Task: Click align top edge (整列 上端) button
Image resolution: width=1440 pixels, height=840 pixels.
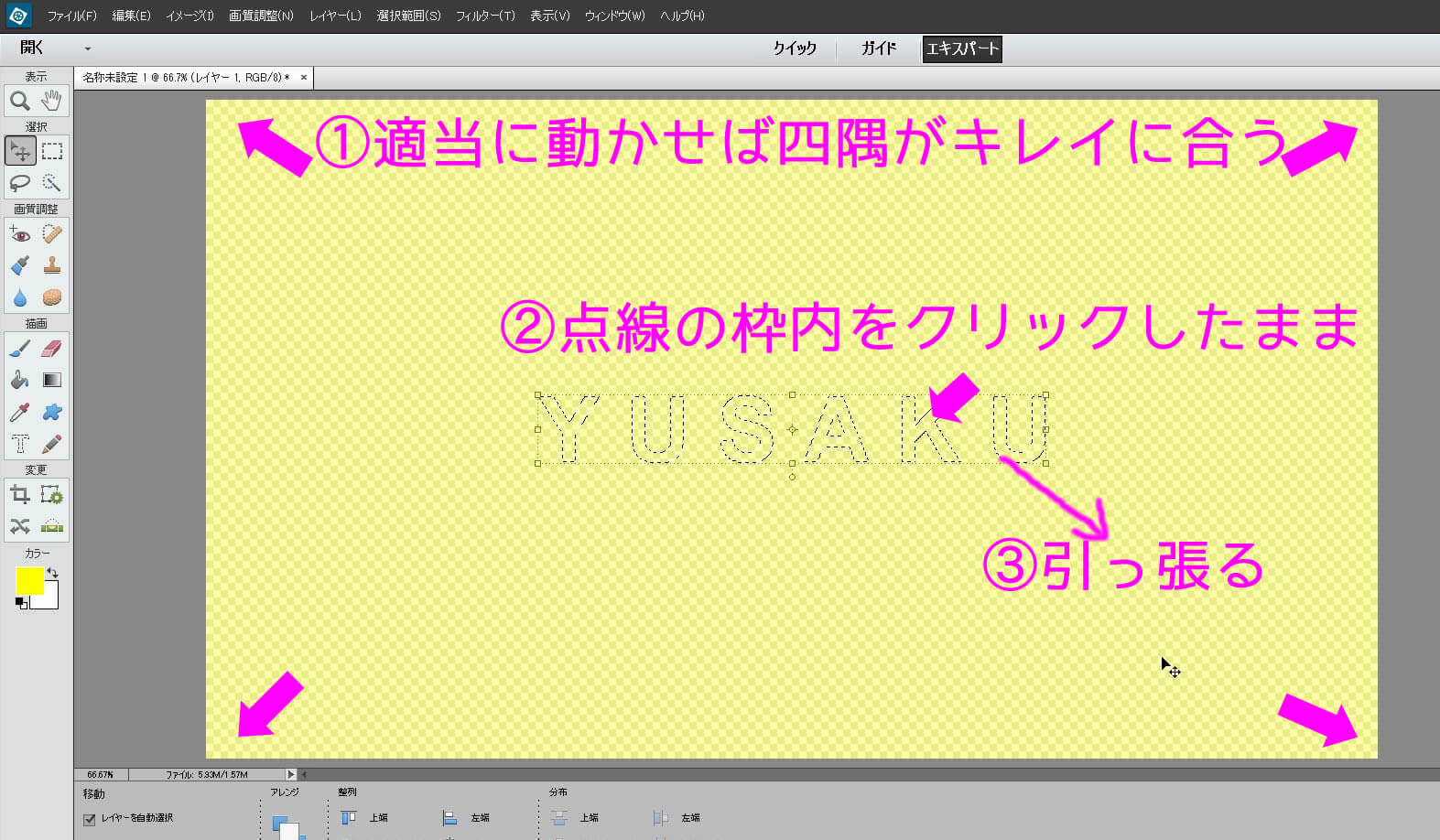Action: (x=349, y=818)
